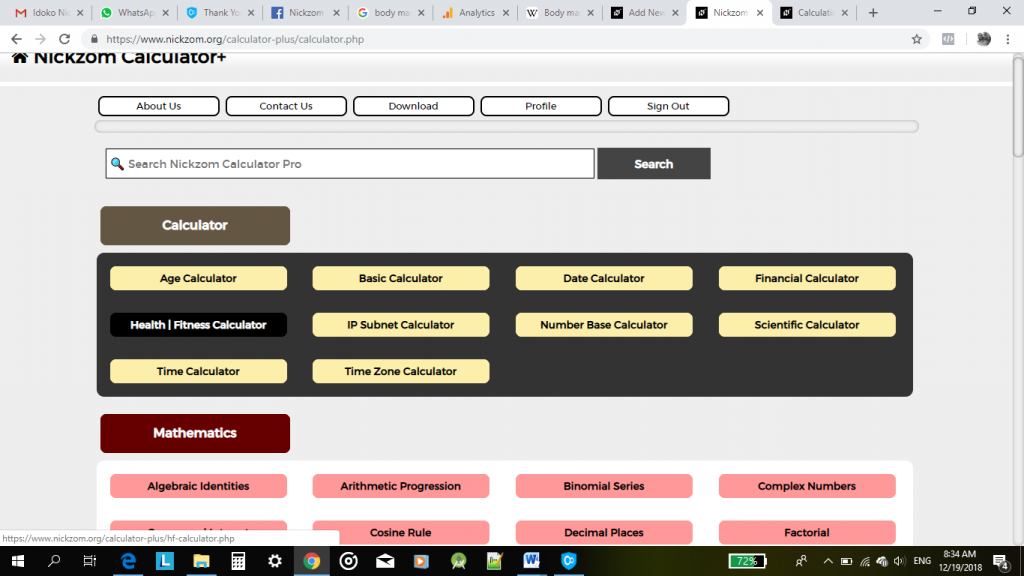Open Task View on taskbar

click(89, 561)
